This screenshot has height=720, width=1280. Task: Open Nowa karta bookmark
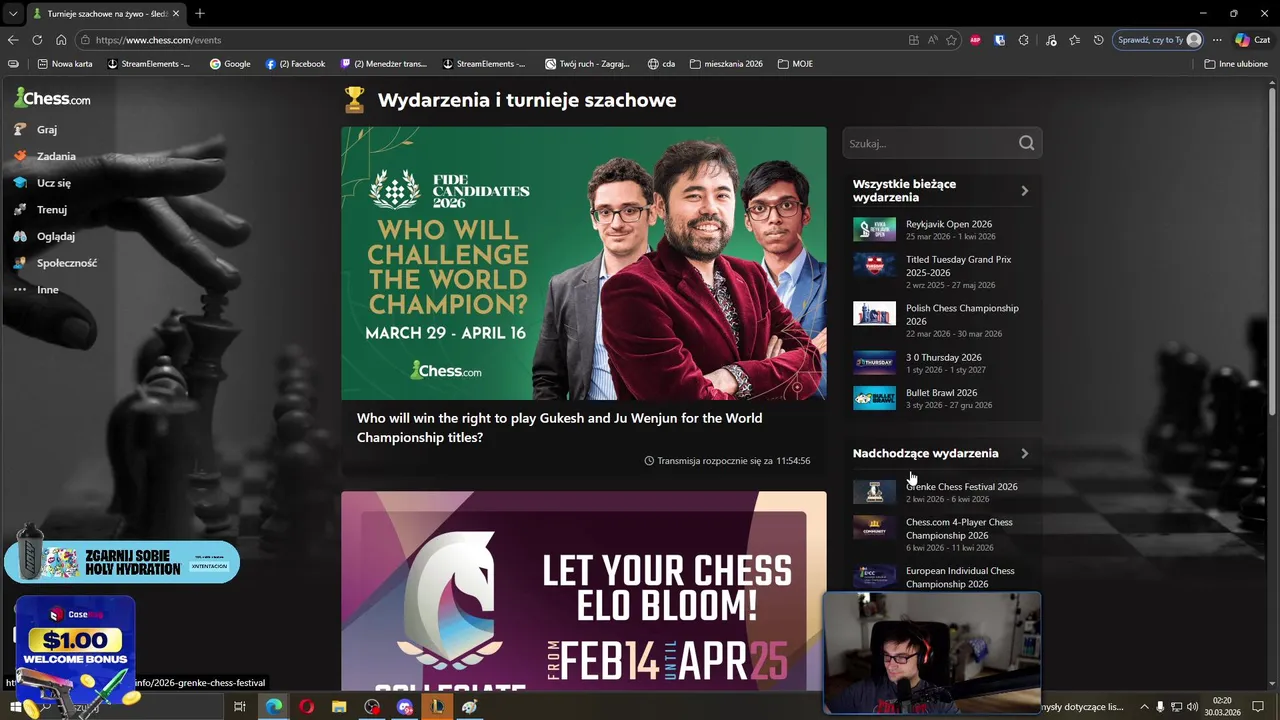pos(65,64)
